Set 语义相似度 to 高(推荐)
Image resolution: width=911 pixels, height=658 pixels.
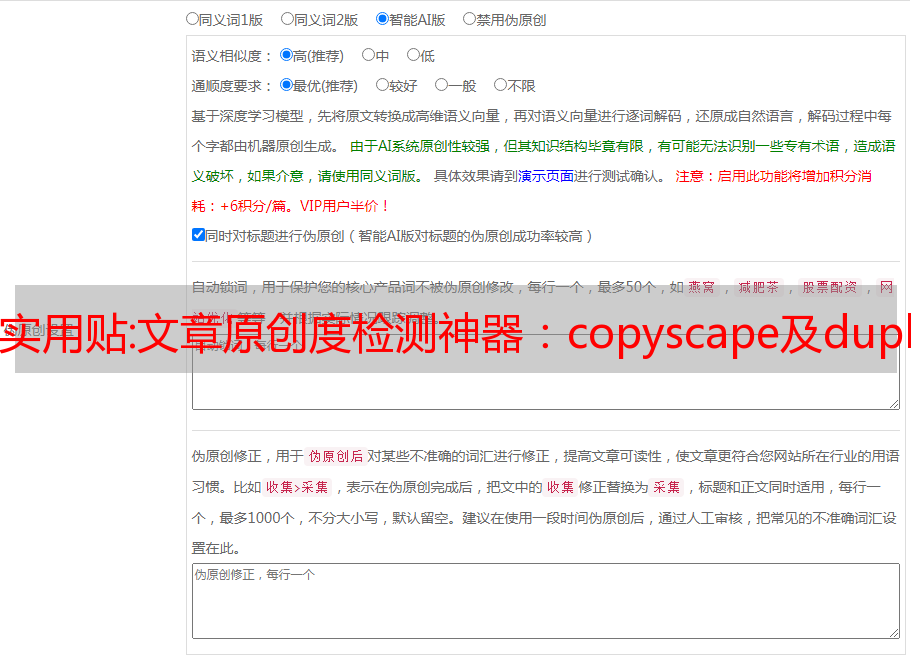tap(286, 55)
